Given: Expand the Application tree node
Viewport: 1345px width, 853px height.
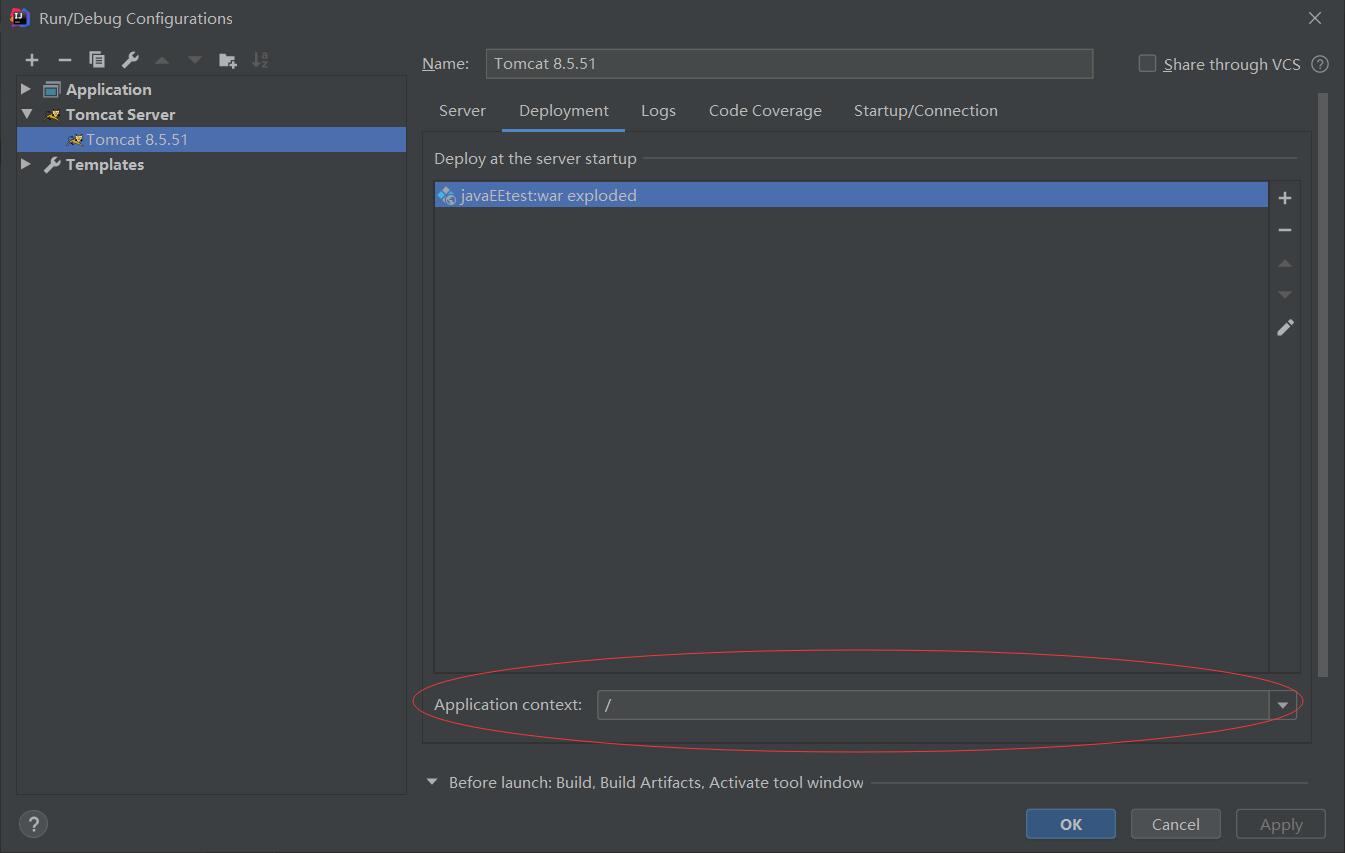Looking at the screenshot, I should 26,89.
